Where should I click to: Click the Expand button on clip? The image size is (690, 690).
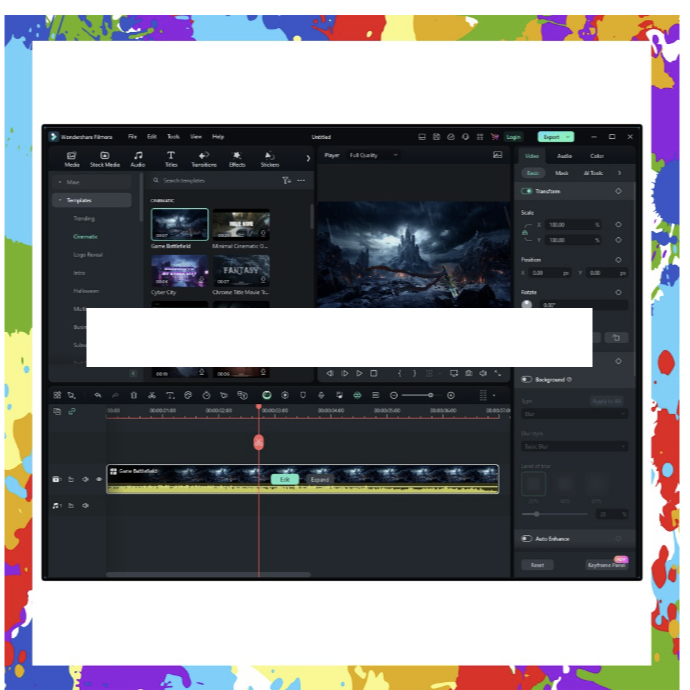[319, 480]
